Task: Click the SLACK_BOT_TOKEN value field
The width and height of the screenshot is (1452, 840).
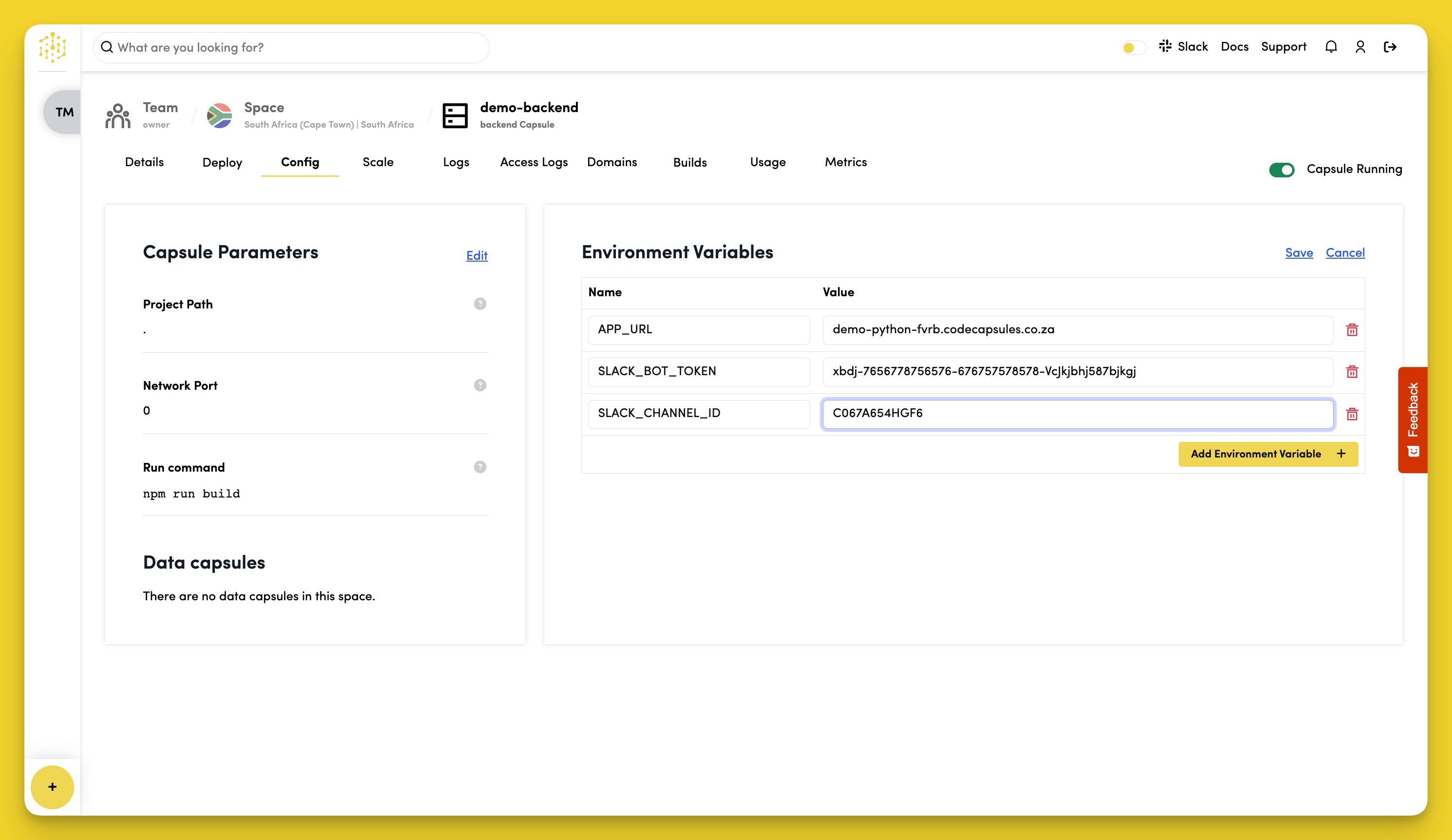Action: 1077,372
